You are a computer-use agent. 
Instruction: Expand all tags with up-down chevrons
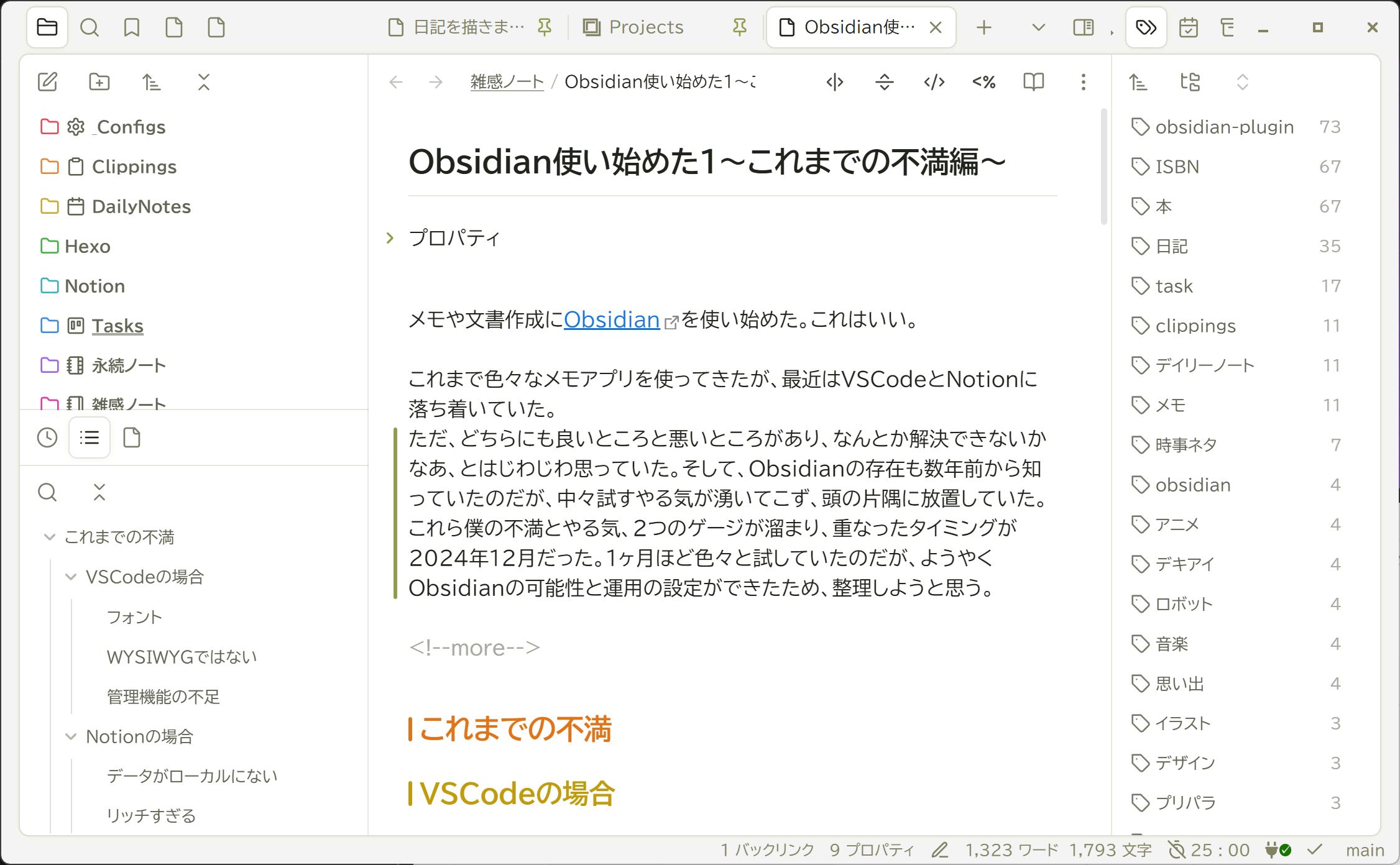pos(1243,82)
